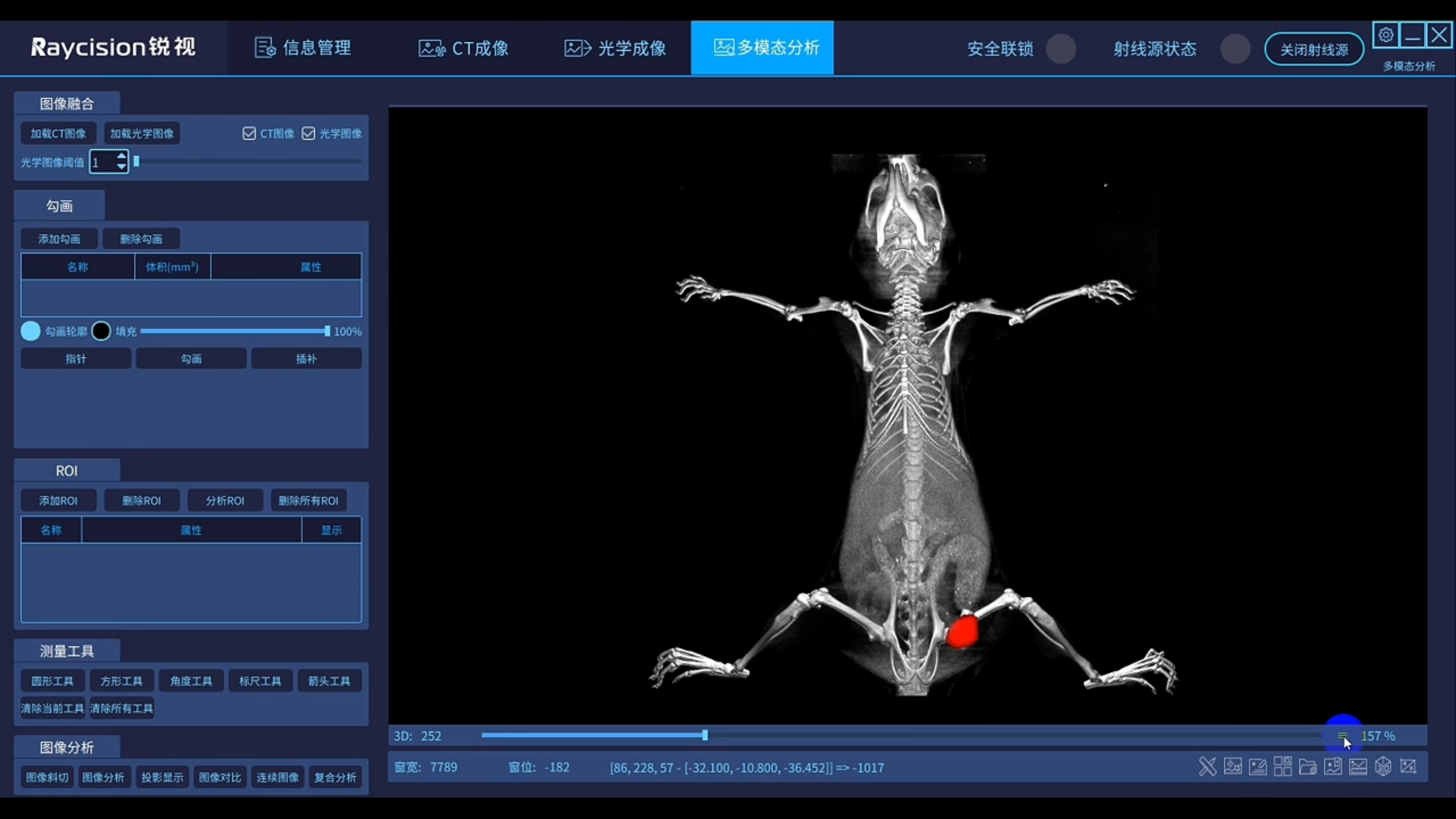Image resolution: width=1456 pixels, height=819 pixels.
Task: Open the gear settings icon at top right
Action: click(x=1386, y=35)
